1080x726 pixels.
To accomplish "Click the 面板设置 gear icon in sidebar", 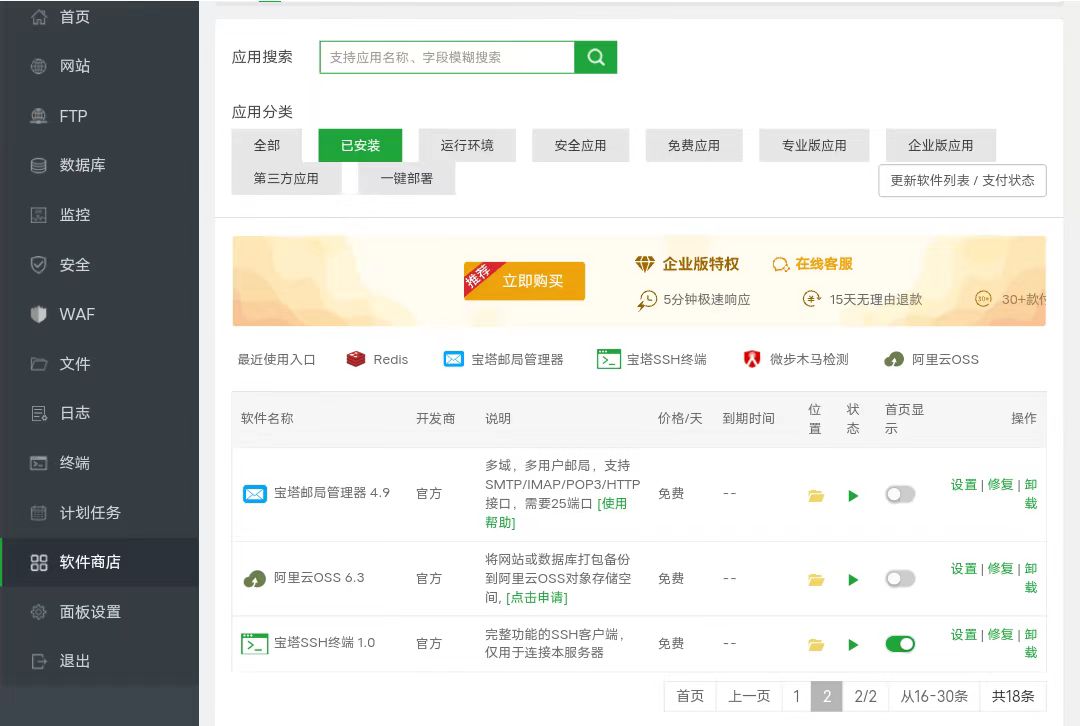I will pos(39,612).
